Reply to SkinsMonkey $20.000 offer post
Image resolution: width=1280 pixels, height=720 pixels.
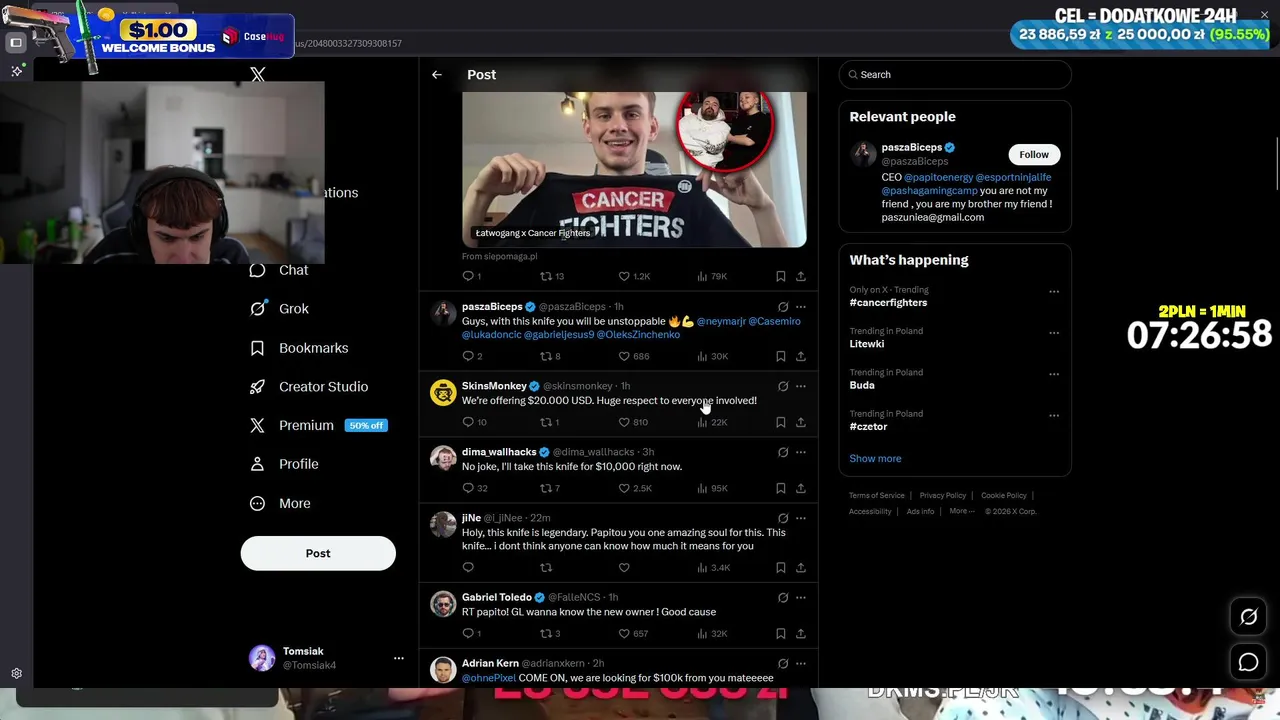[468, 422]
